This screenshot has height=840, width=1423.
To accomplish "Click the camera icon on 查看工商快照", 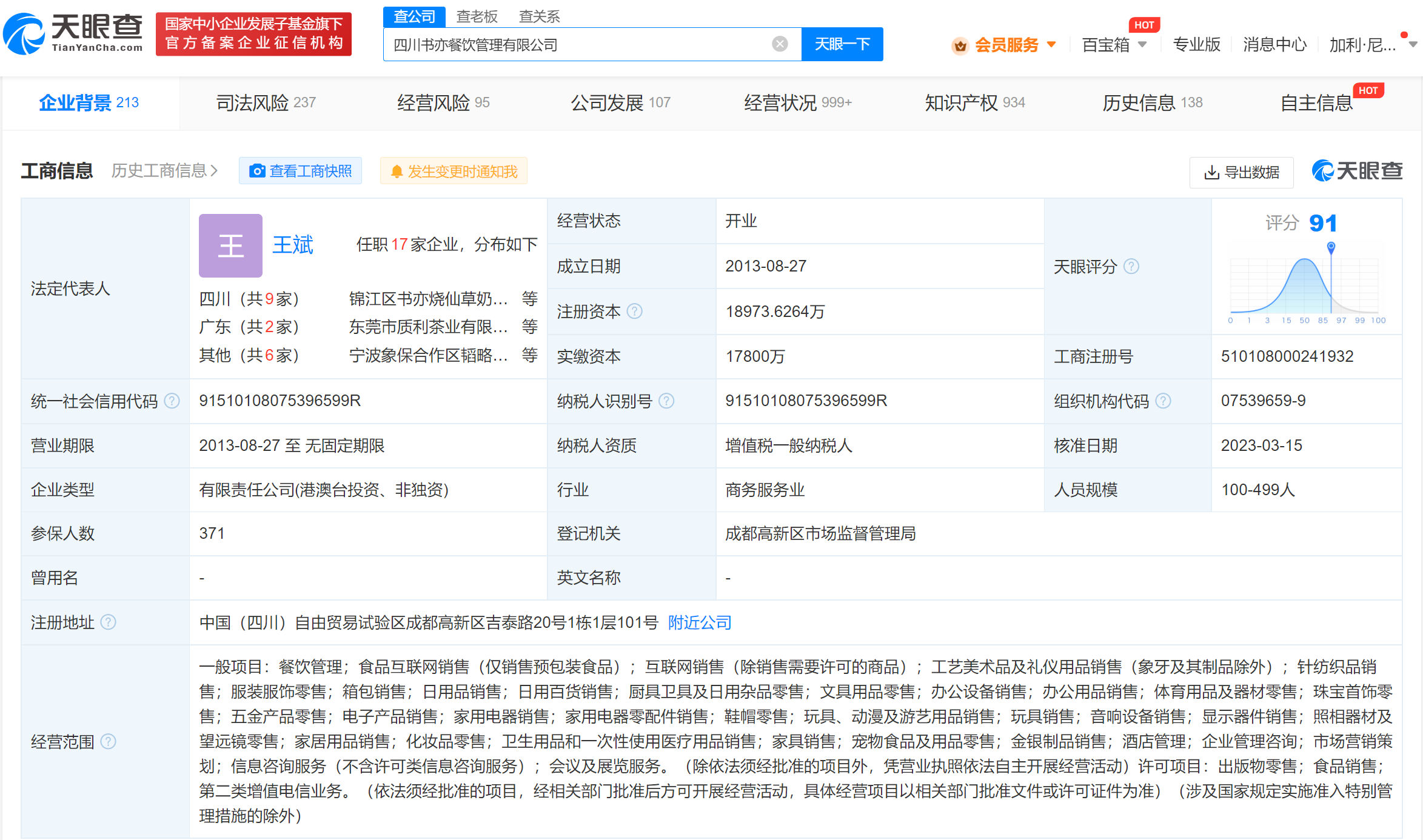I will tap(258, 171).
